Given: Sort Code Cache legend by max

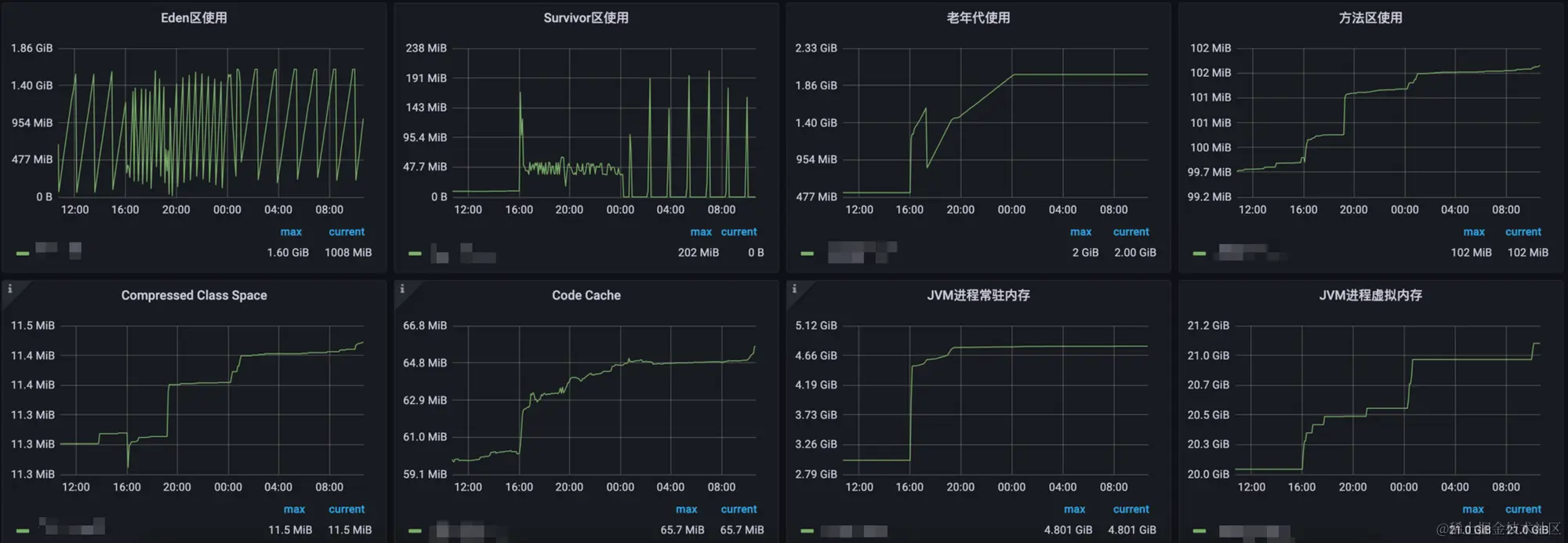Looking at the screenshot, I should click(x=686, y=509).
